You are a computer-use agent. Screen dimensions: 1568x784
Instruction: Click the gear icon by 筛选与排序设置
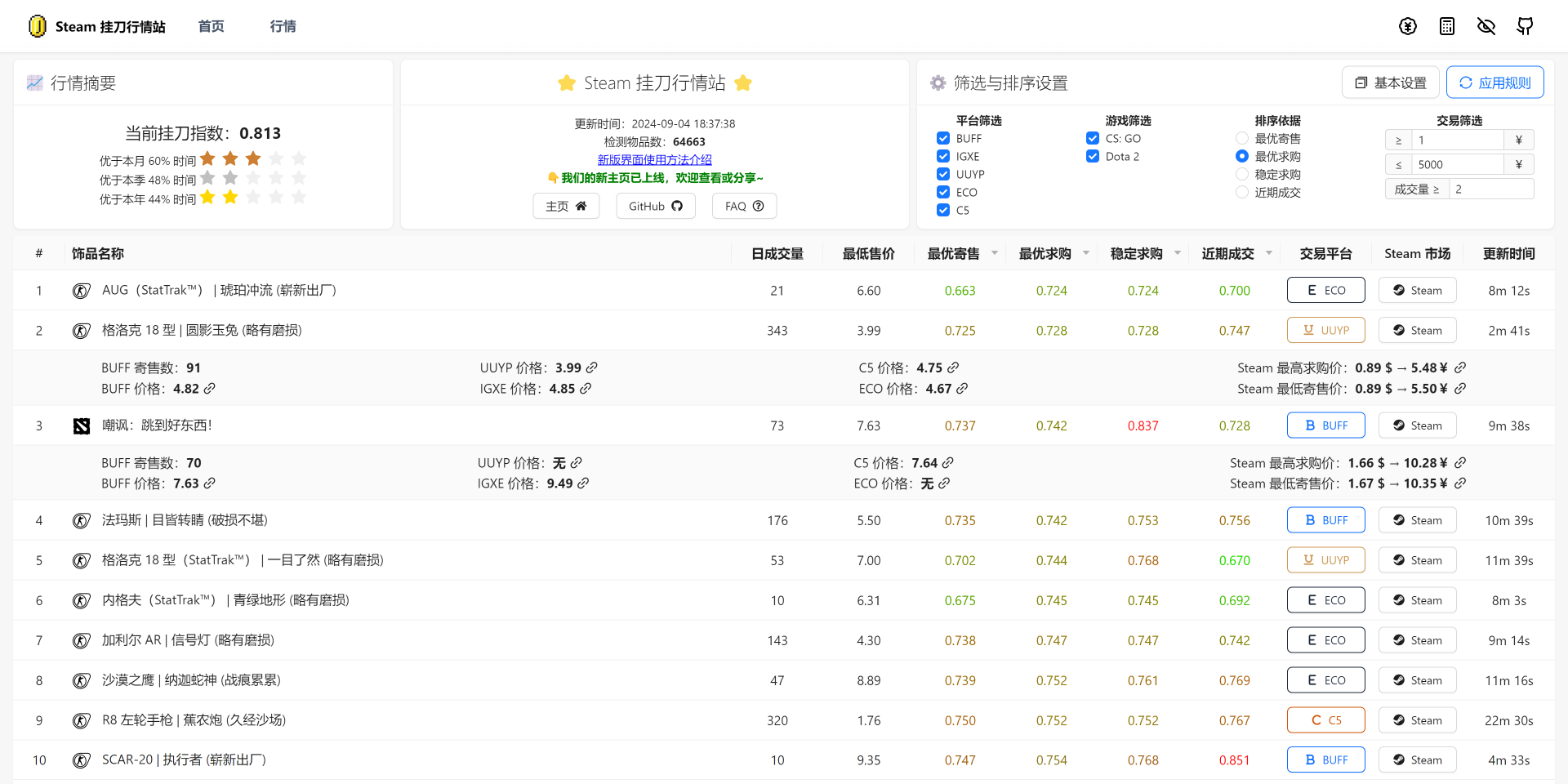click(938, 83)
